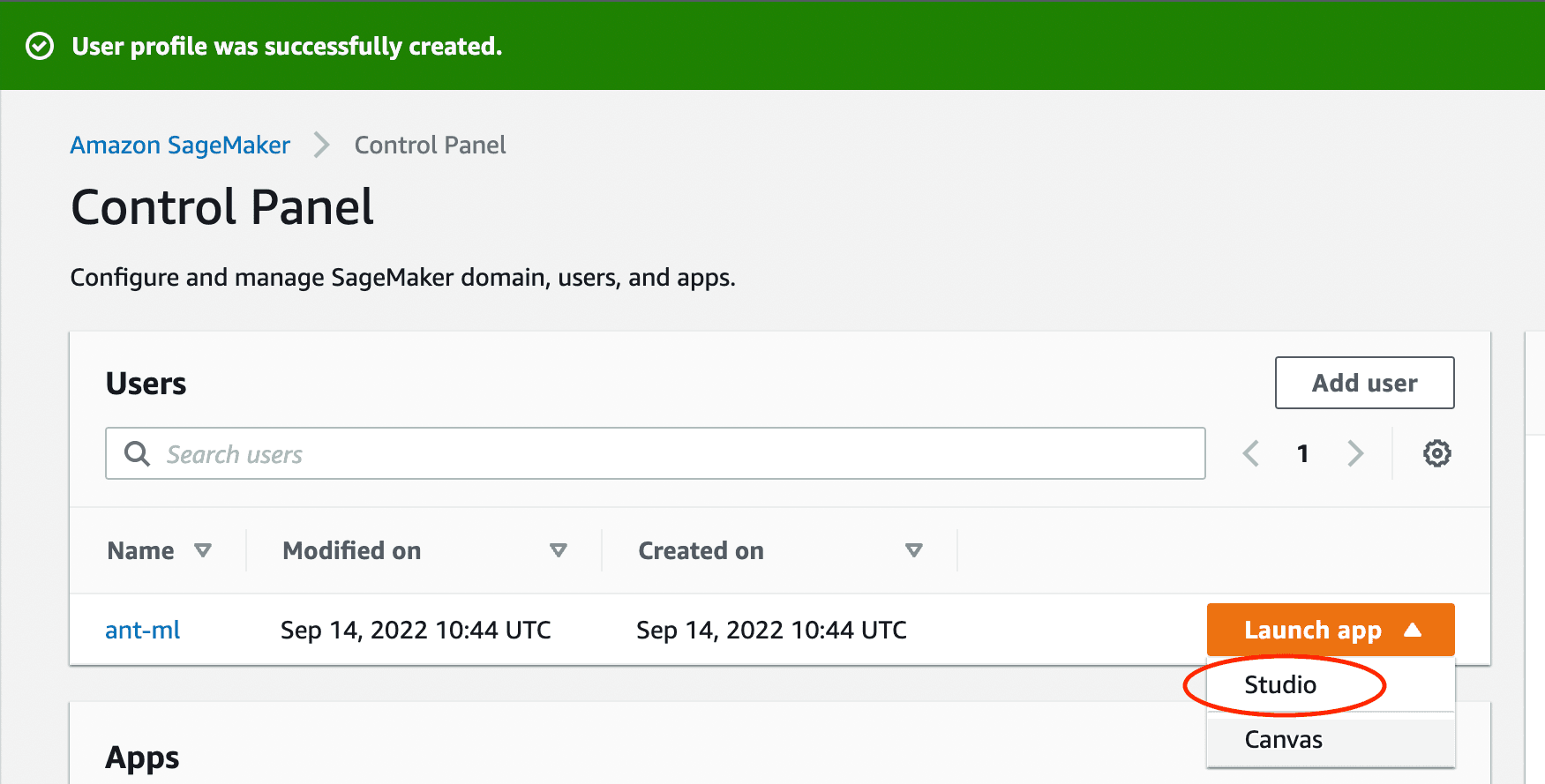The width and height of the screenshot is (1545, 784).
Task: Open the users table settings gear
Action: point(1436,453)
